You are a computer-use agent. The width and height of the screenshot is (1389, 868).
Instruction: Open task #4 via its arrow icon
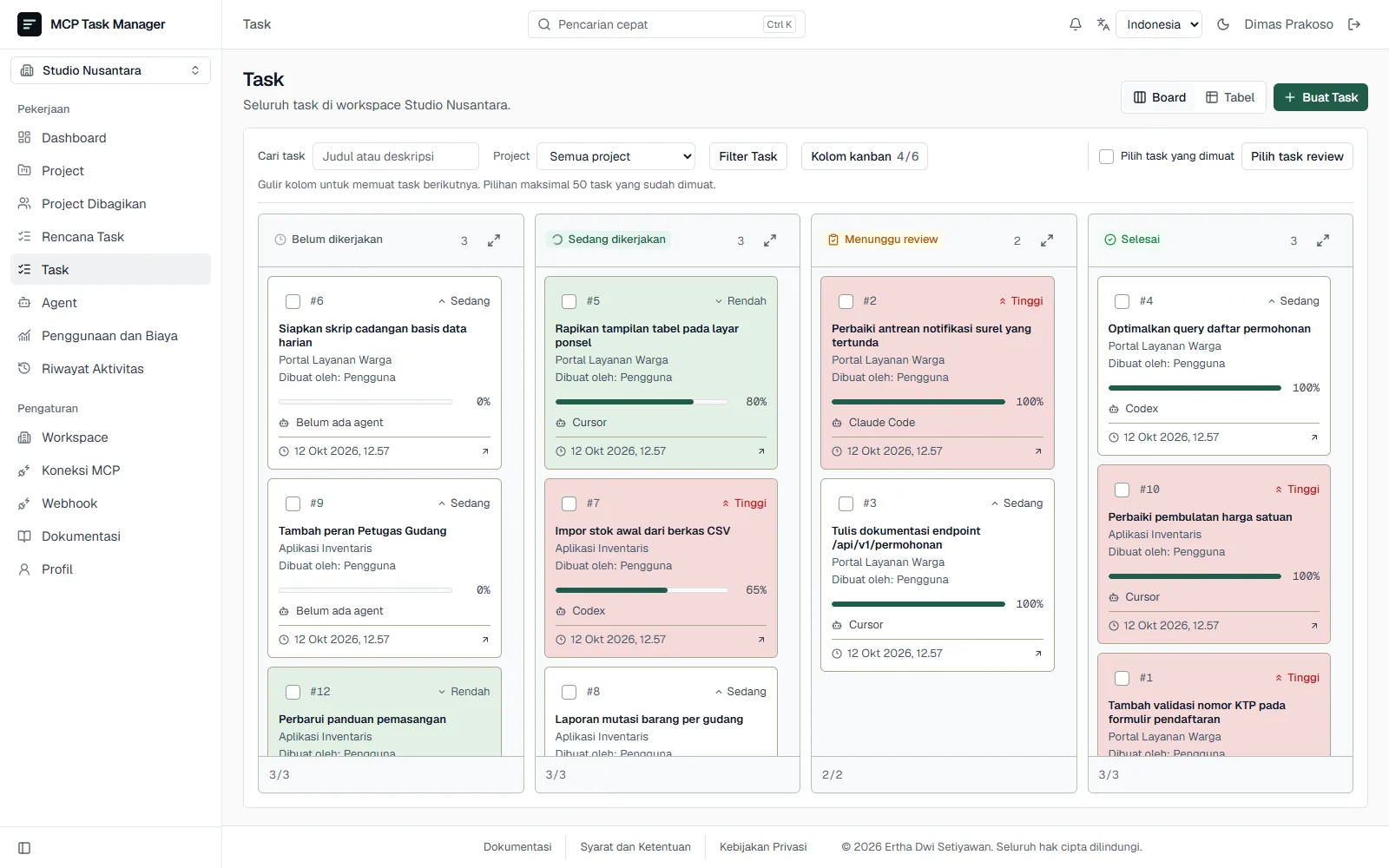(1314, 437)
